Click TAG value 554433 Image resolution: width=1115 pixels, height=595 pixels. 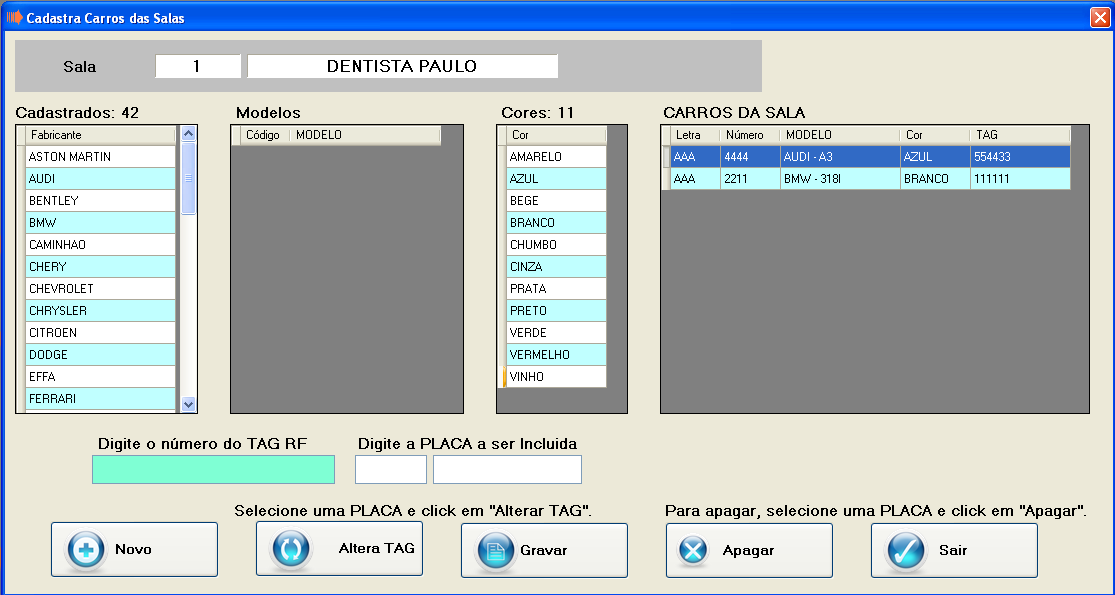click(1020, 156)
